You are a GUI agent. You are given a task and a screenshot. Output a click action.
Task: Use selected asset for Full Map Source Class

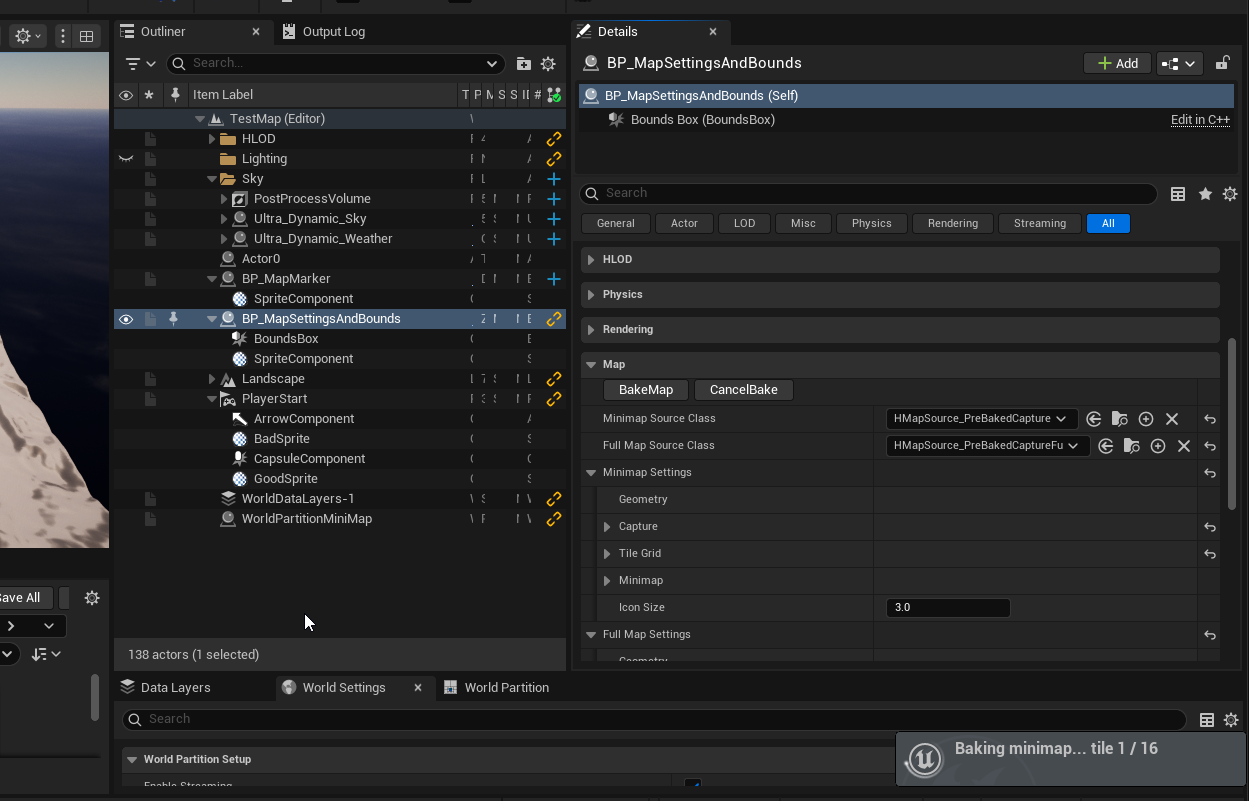pos(1105,446)
